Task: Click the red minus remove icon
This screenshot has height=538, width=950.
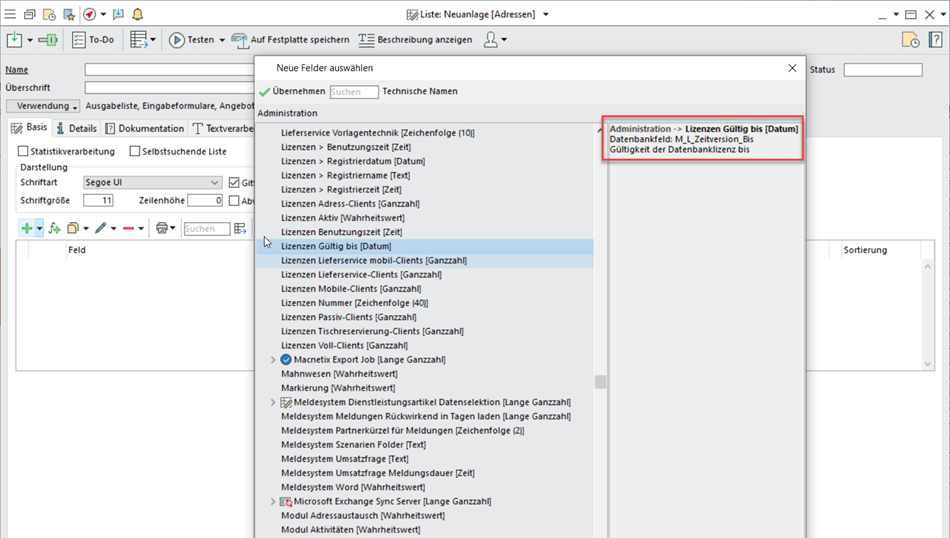Action: point(128,229)
